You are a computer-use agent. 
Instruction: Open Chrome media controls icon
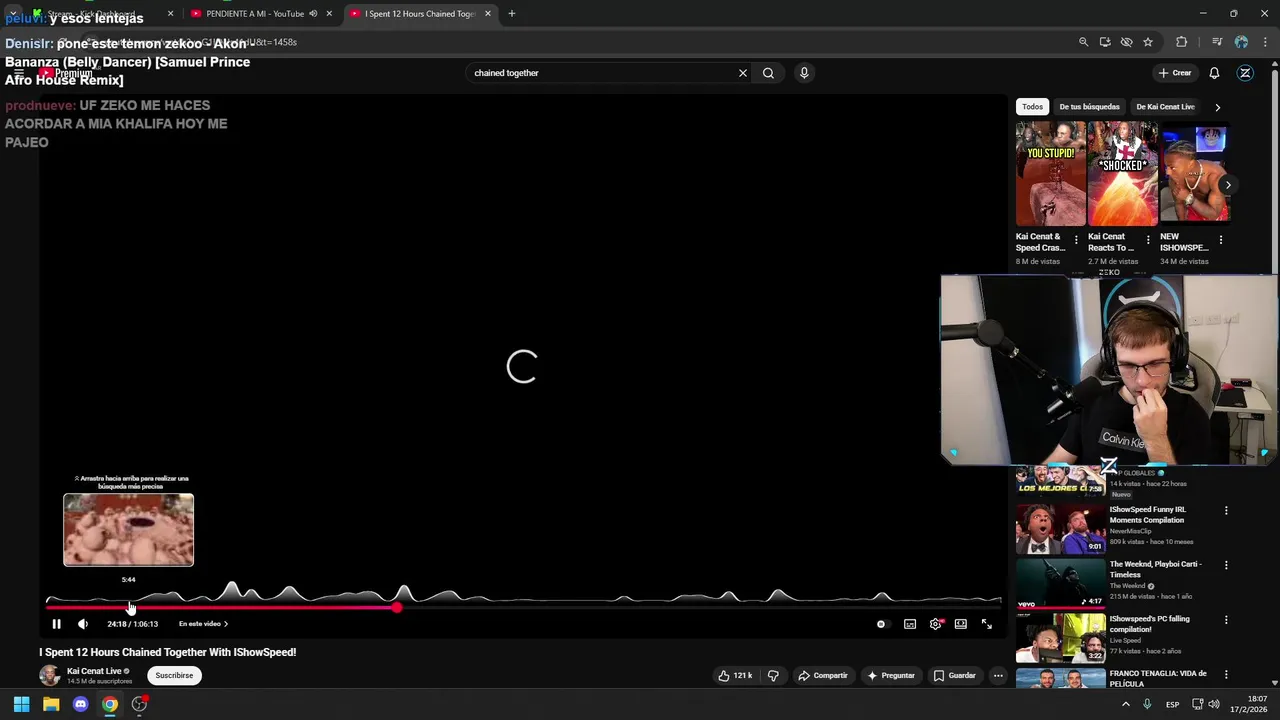point(1217,42)
